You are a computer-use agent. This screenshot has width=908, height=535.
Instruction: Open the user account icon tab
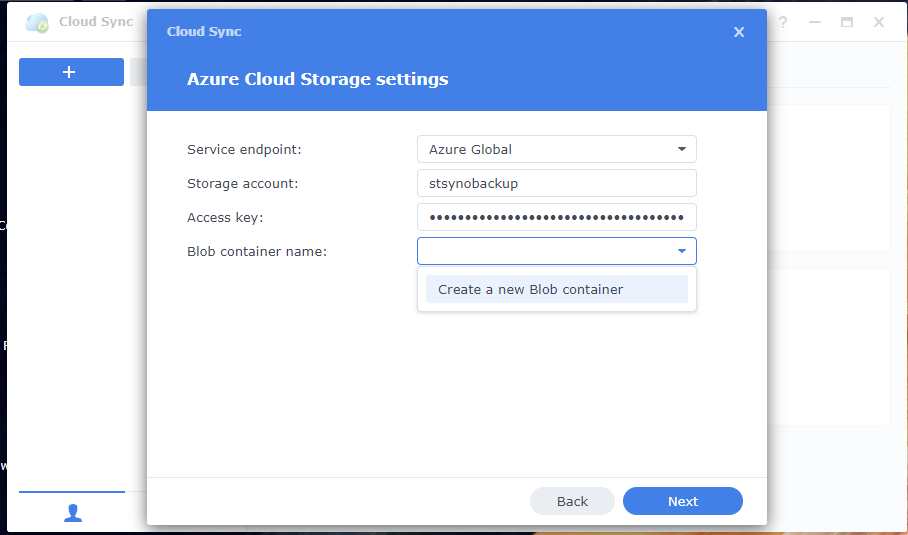click(72, 512)
